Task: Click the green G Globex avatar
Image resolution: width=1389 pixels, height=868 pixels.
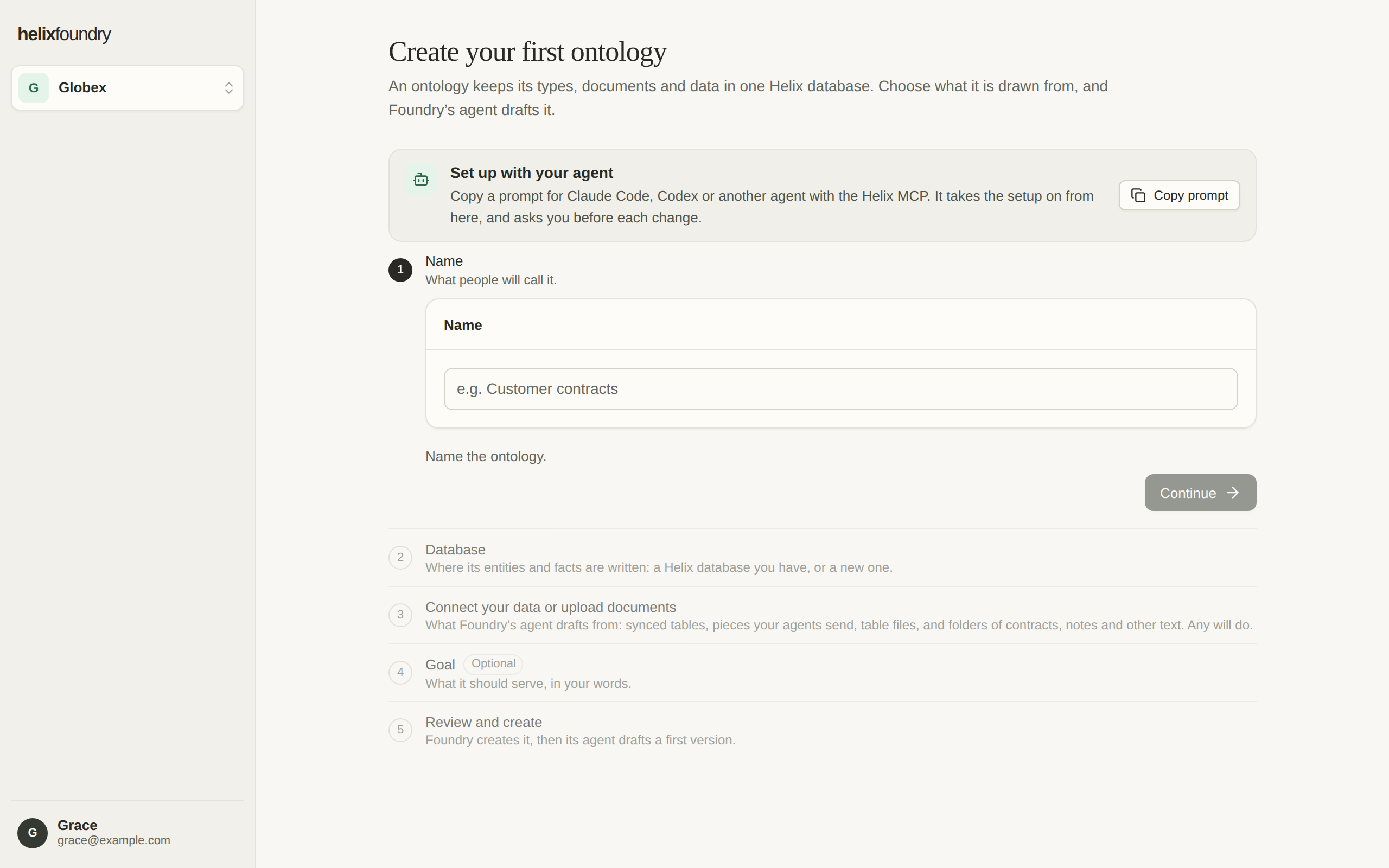Action: click(x=33, y=88)
